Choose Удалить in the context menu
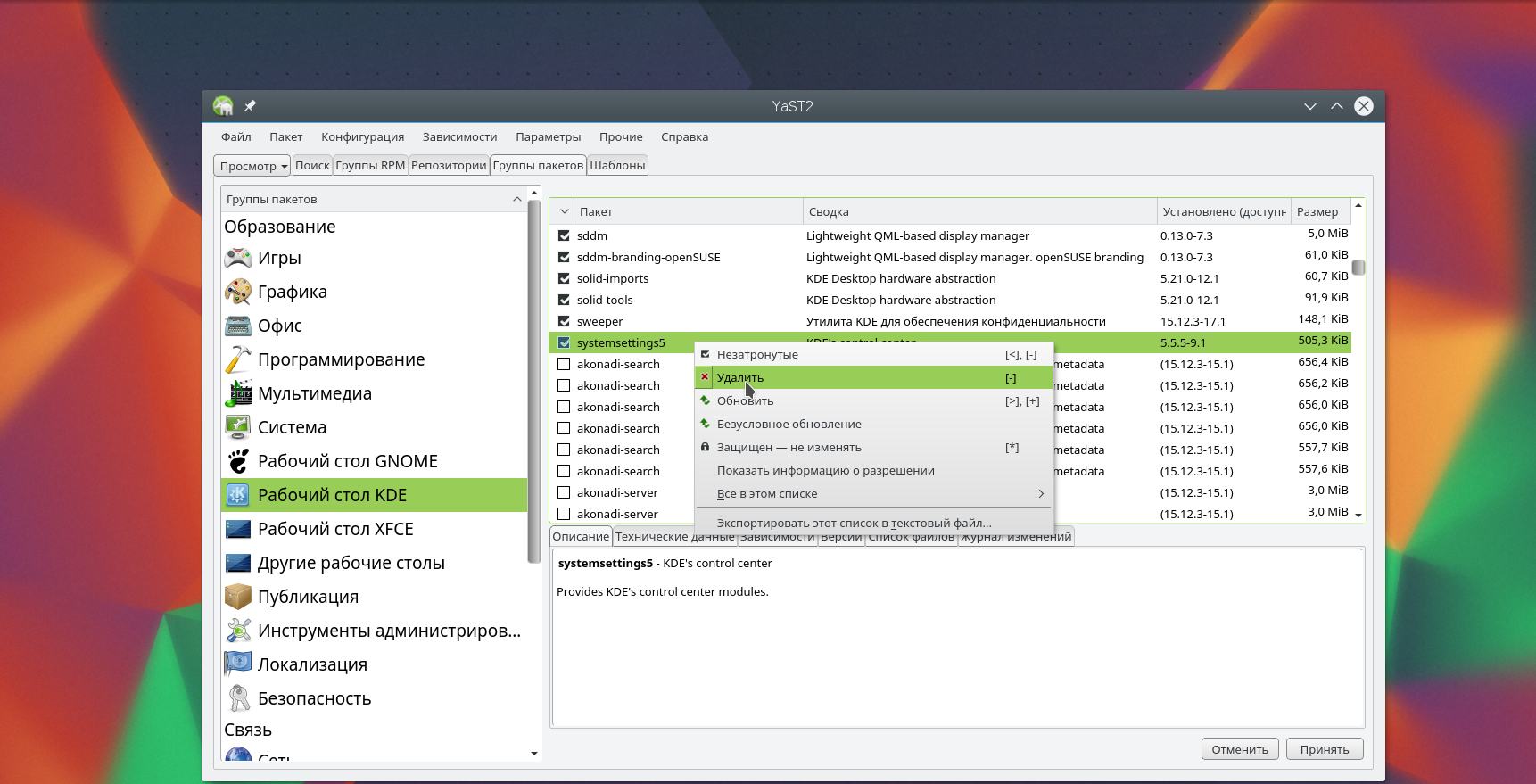This screenshot has width=1536, height=784. point(740,377)
